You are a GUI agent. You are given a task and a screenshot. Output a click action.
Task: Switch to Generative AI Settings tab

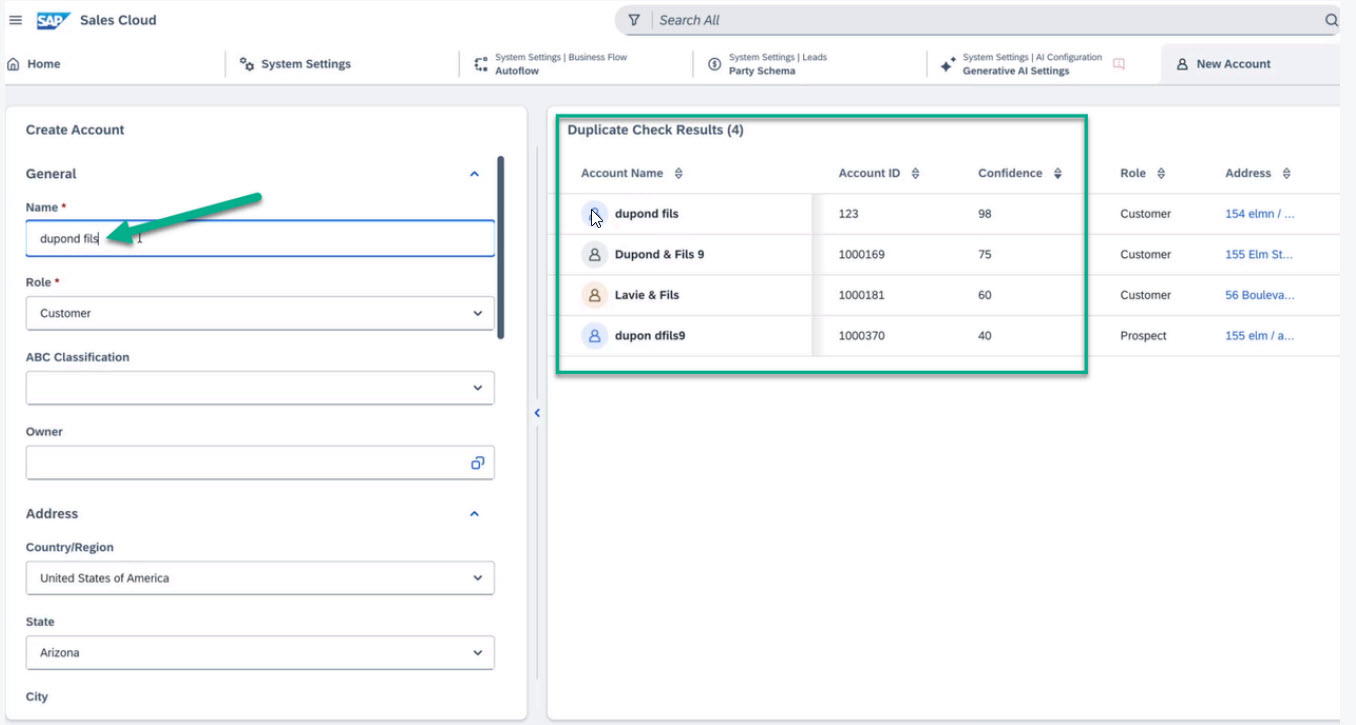1021,64
